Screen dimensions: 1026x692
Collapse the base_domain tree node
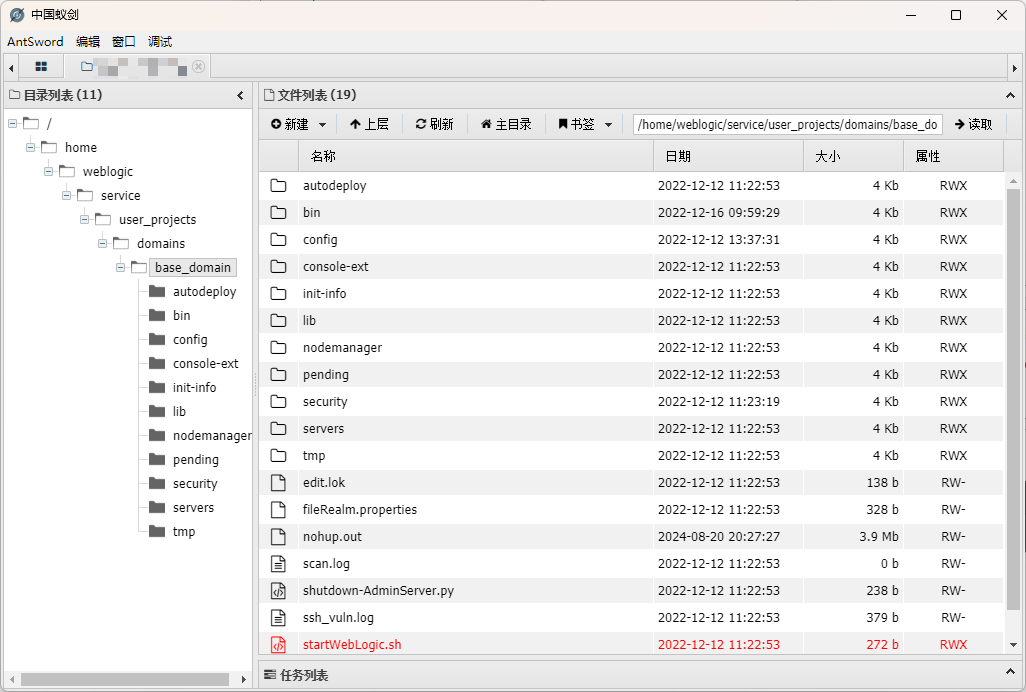tap(121, 267)
